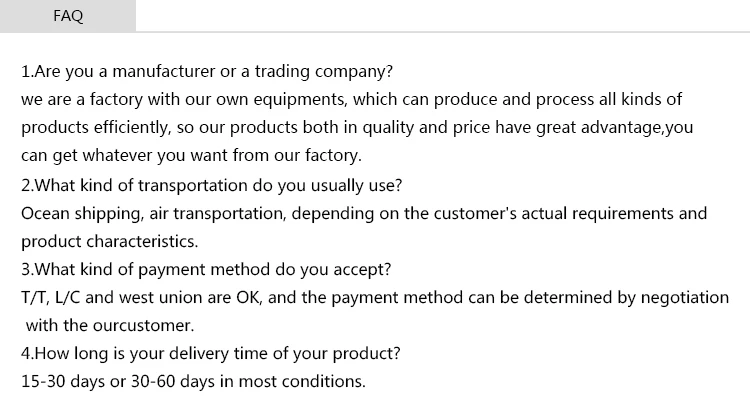
Task: Click 'can get whatever you want' line
Action: tap(191, 155)
